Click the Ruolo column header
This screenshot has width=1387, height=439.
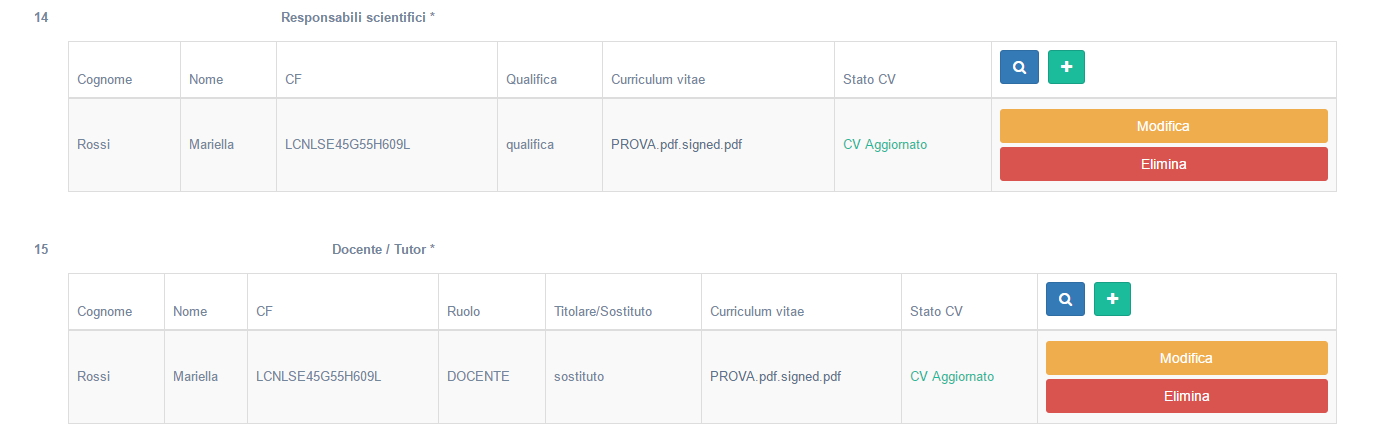(463, 311)
